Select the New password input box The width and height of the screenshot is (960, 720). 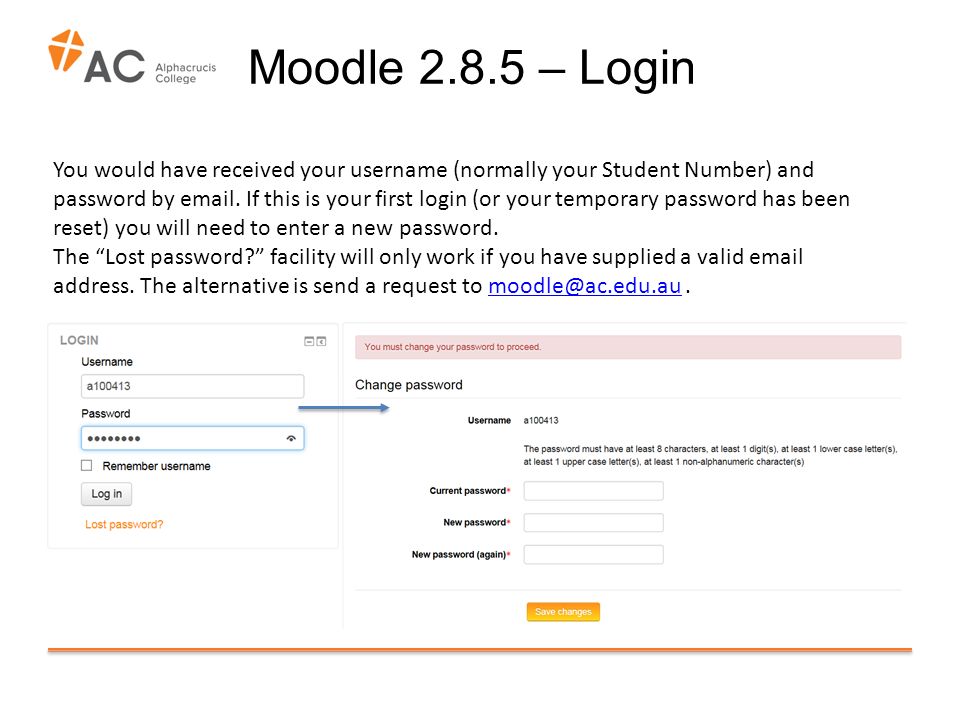593,523
